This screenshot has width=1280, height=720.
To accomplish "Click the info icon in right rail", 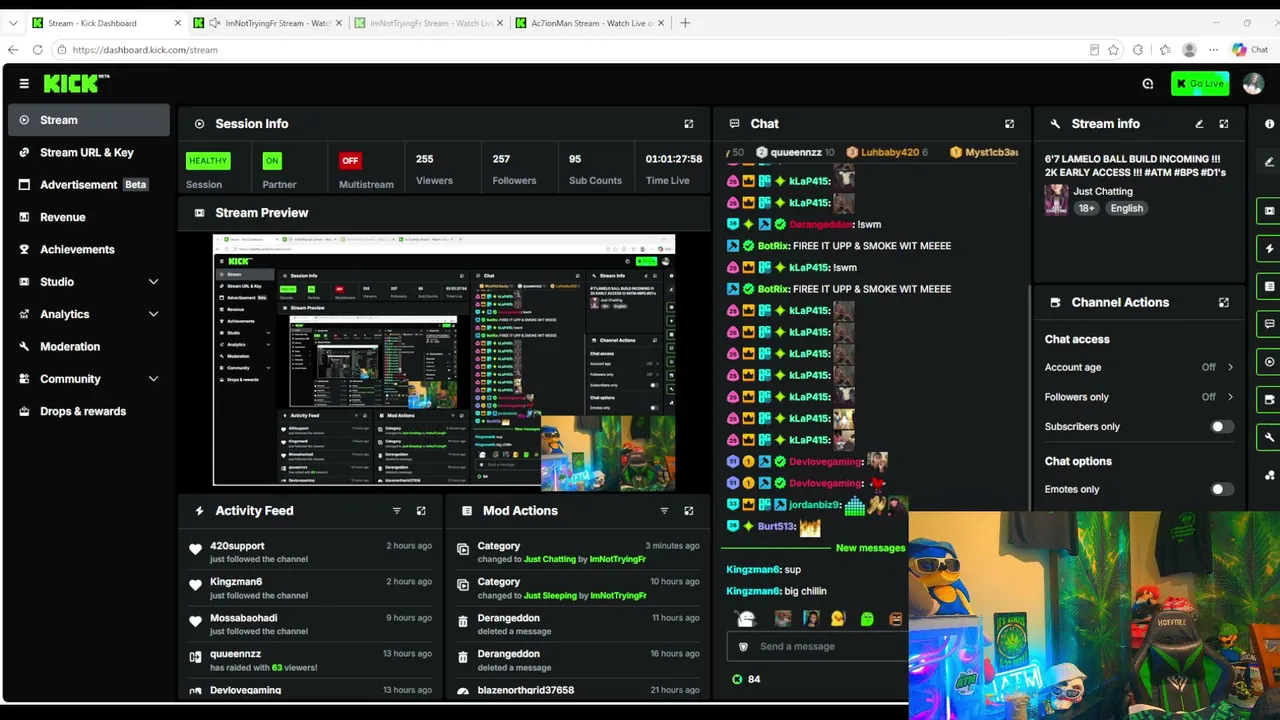I will (x=1269, y=124).
